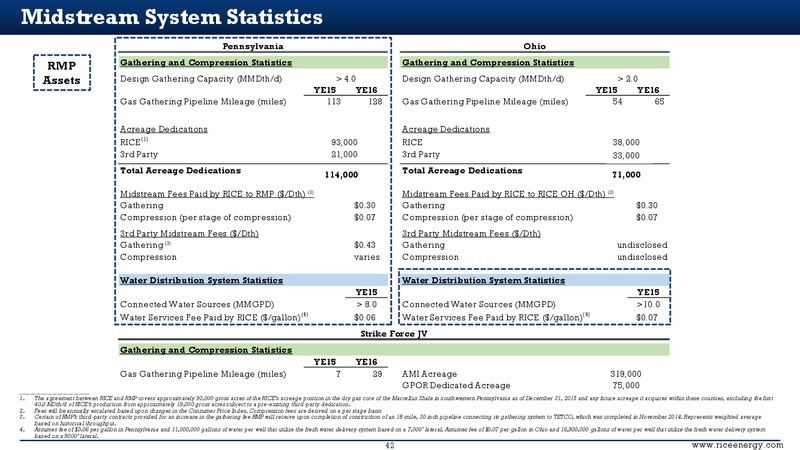The width and height of the screenshot is (800, 450).
Task: Select the 'Pennsylvania' column heading
Action: pyautogui.click(x=253, y=46)
